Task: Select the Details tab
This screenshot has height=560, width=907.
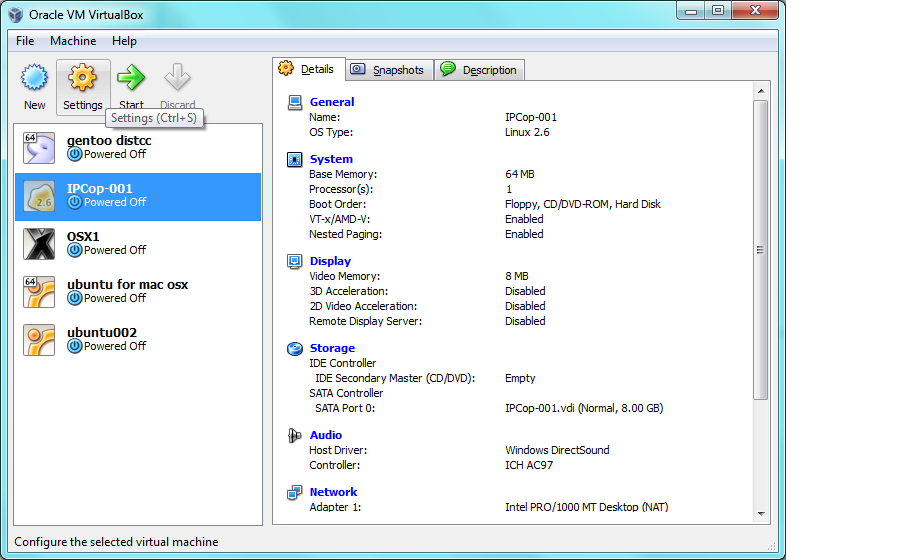Action: pyautogui.click(x=309, y=69)
